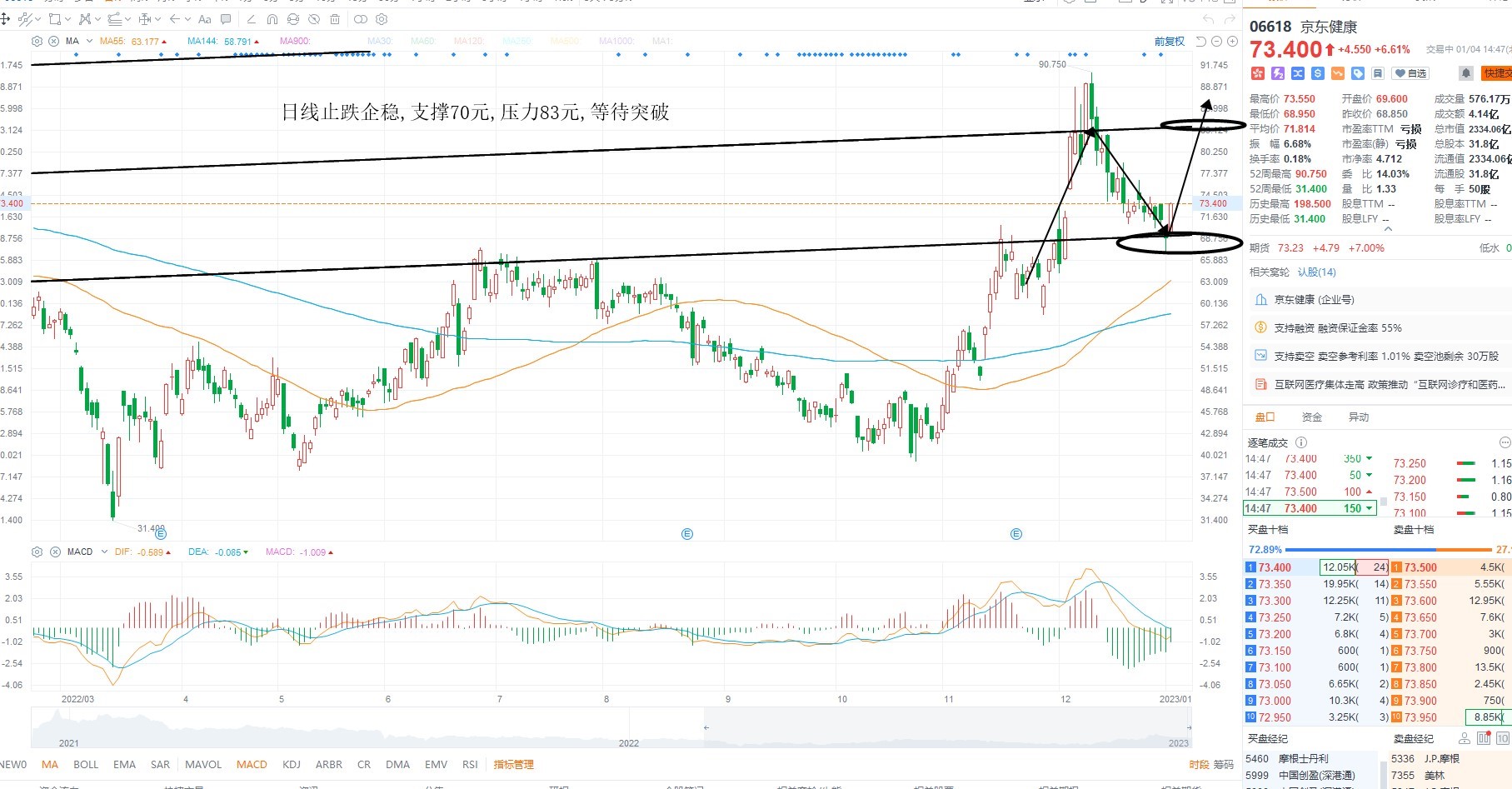This screenshot has width=1512, height=789.
Task: Toggle BOLL indicator on chart
Action: [86, 764]
